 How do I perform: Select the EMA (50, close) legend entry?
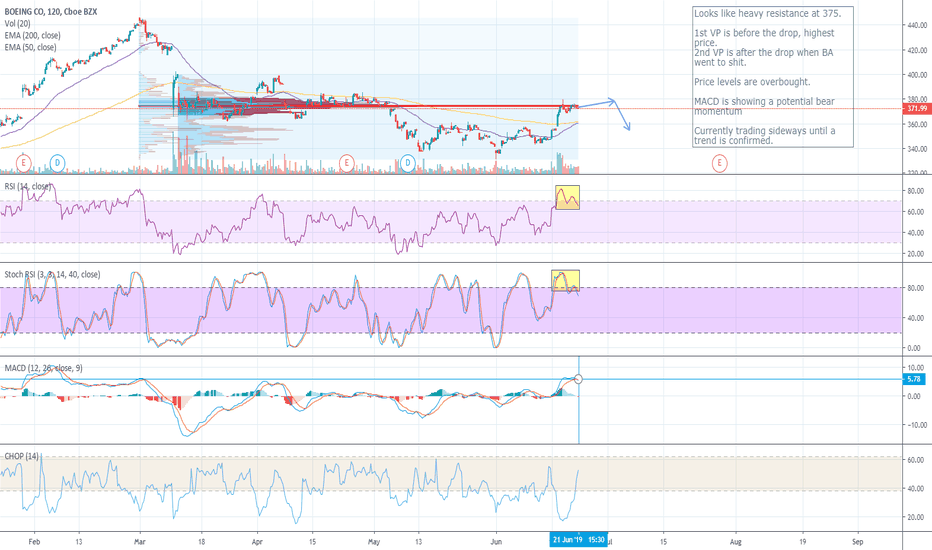[30, 47]
